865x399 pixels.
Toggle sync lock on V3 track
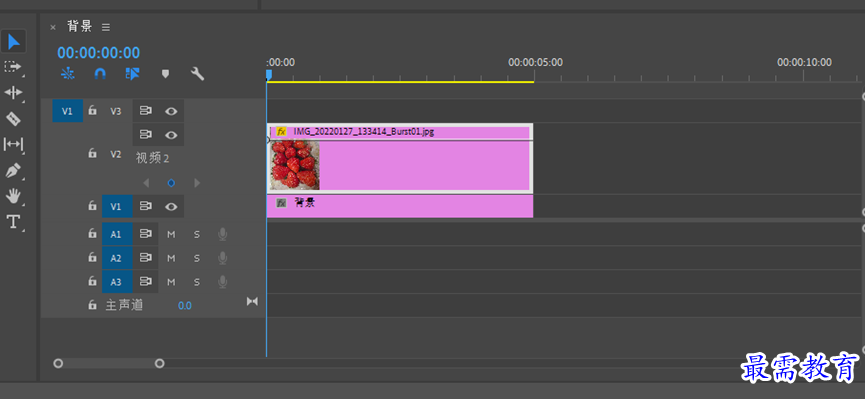(146, 111)
